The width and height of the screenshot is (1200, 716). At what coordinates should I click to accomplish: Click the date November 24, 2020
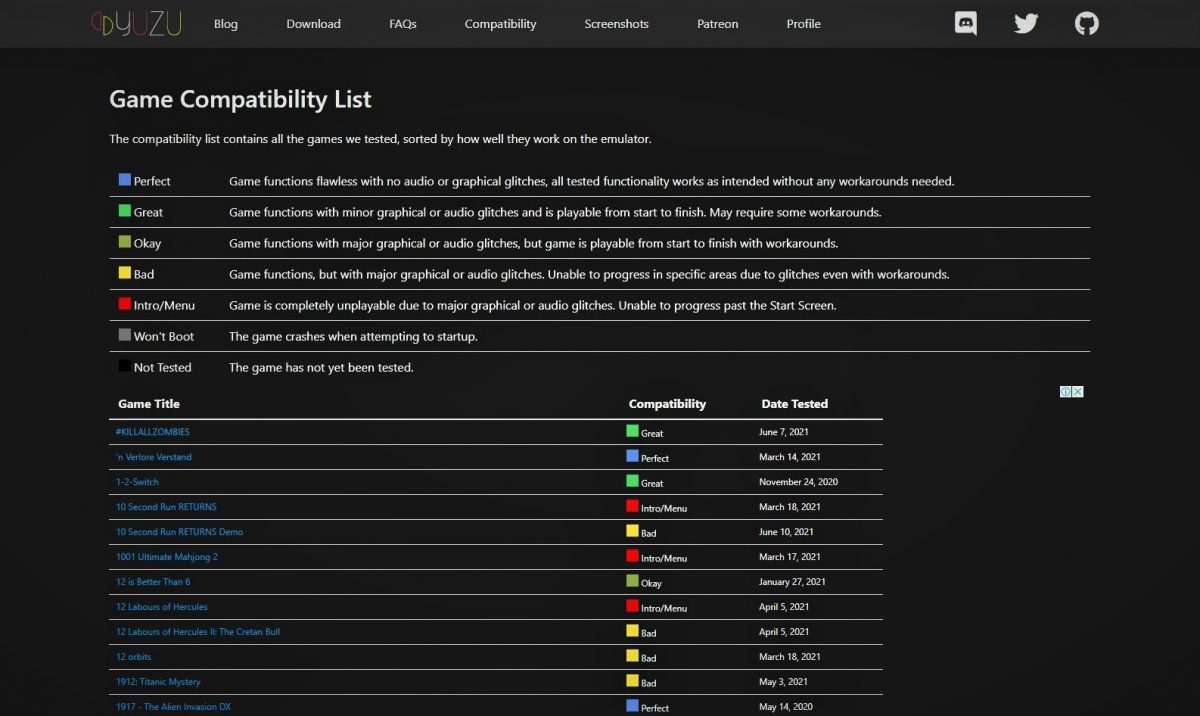[799, 482]
